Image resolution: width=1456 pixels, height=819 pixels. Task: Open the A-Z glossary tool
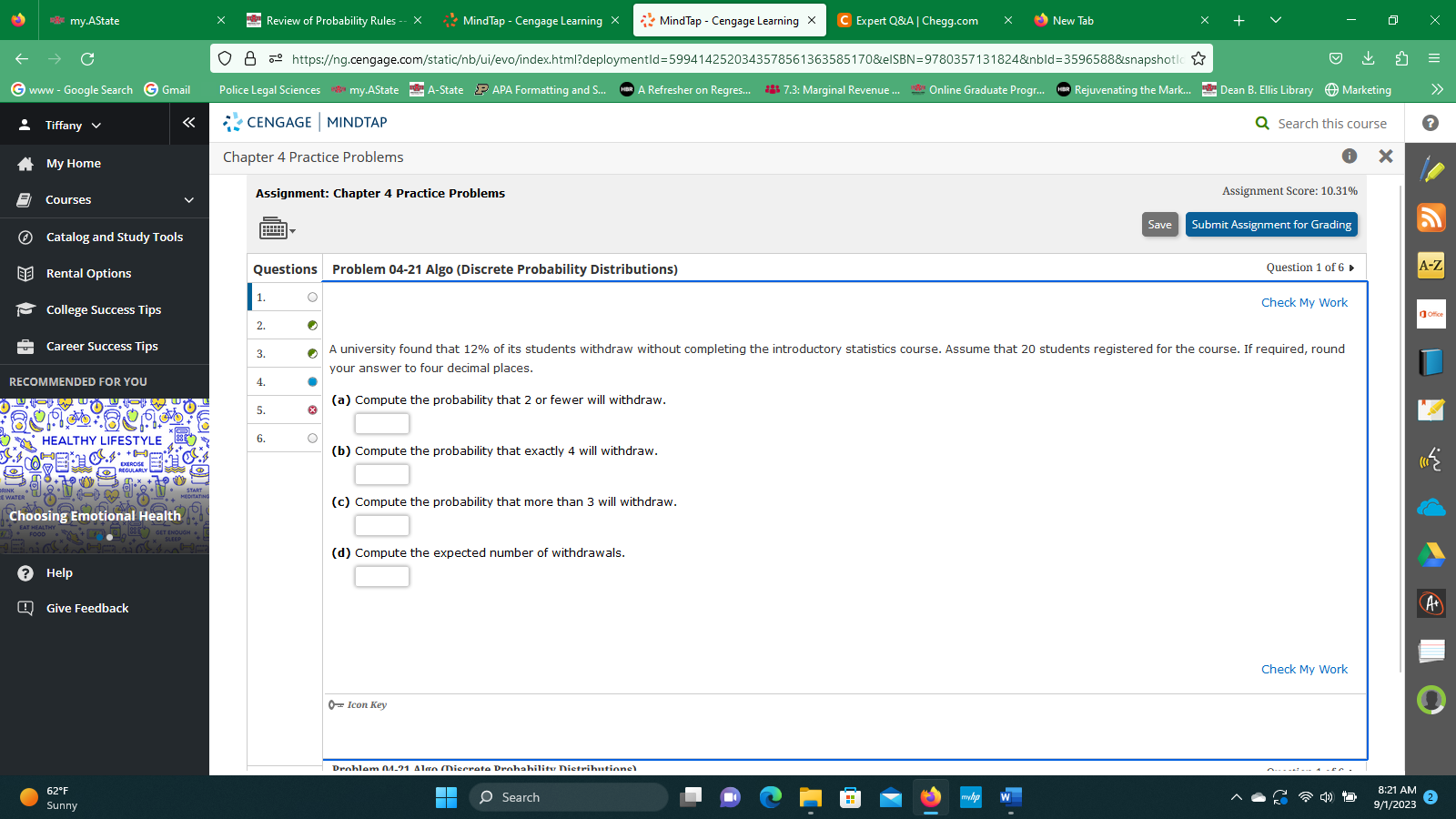tap(1431, 266)
